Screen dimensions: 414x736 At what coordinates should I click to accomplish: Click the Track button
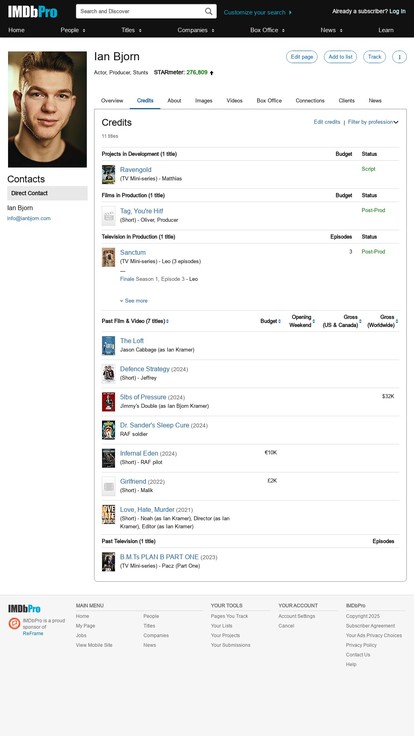tap(375, 57)
